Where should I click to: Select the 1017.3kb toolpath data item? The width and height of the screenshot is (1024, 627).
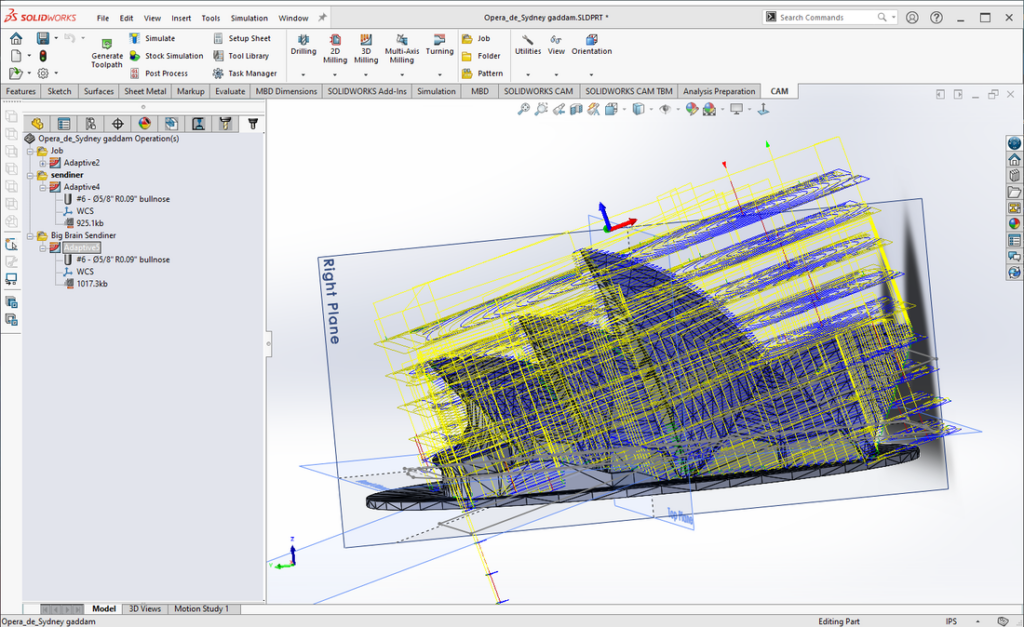click(x=92, y=284)
